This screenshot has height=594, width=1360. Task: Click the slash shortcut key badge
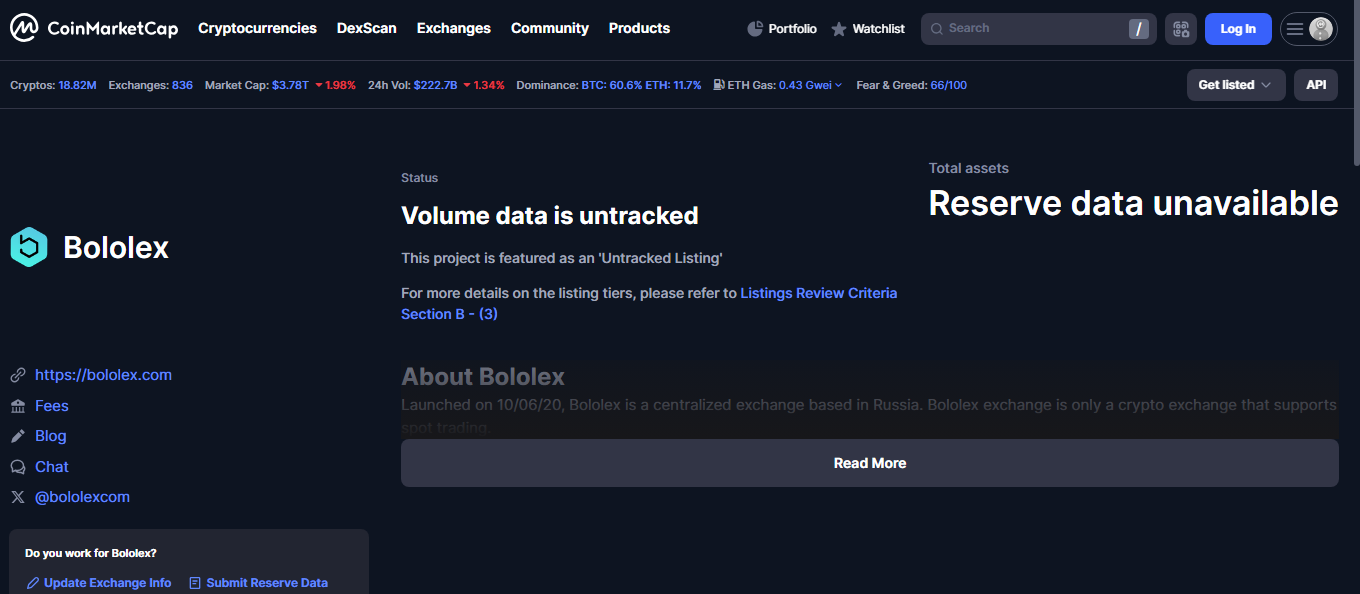(1138, 29)
